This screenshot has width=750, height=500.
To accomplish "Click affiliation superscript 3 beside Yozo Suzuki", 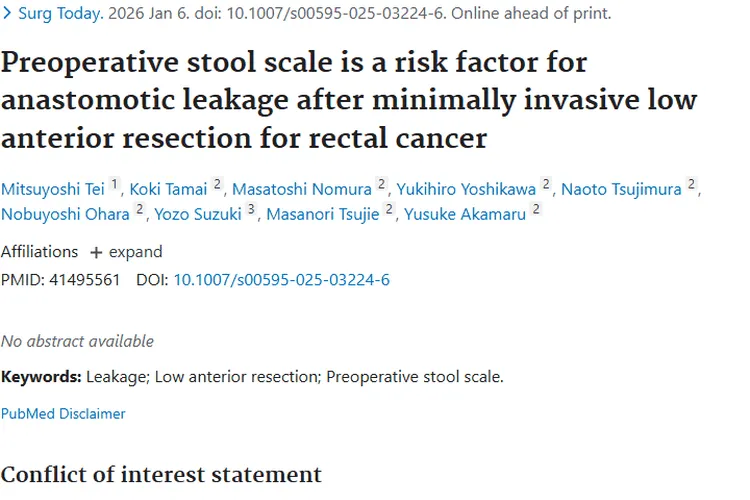I will coord(251,209).
